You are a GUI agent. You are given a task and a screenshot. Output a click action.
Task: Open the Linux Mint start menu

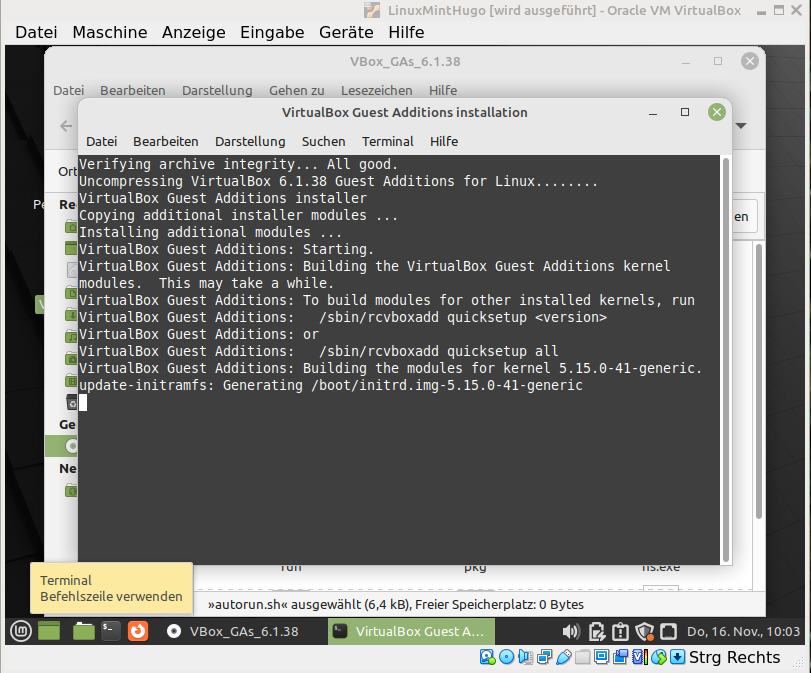(x=21, y=631)
